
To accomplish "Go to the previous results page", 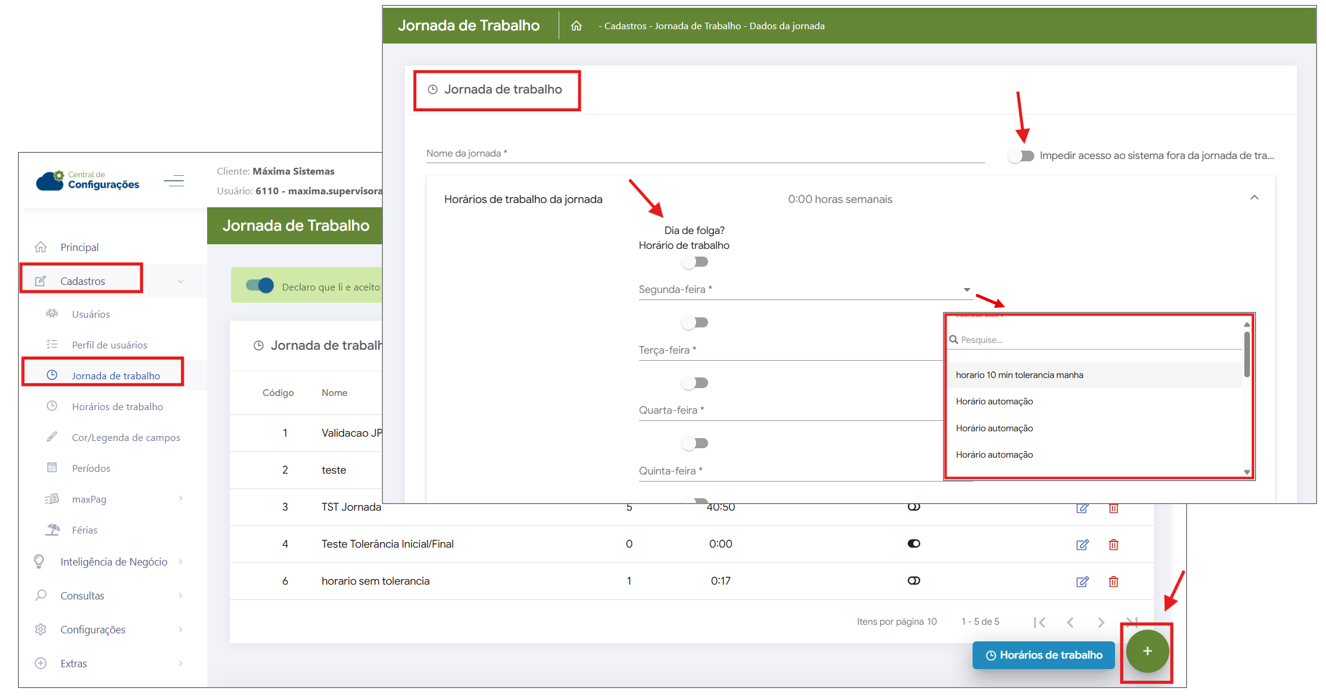I will [1070, 622].
